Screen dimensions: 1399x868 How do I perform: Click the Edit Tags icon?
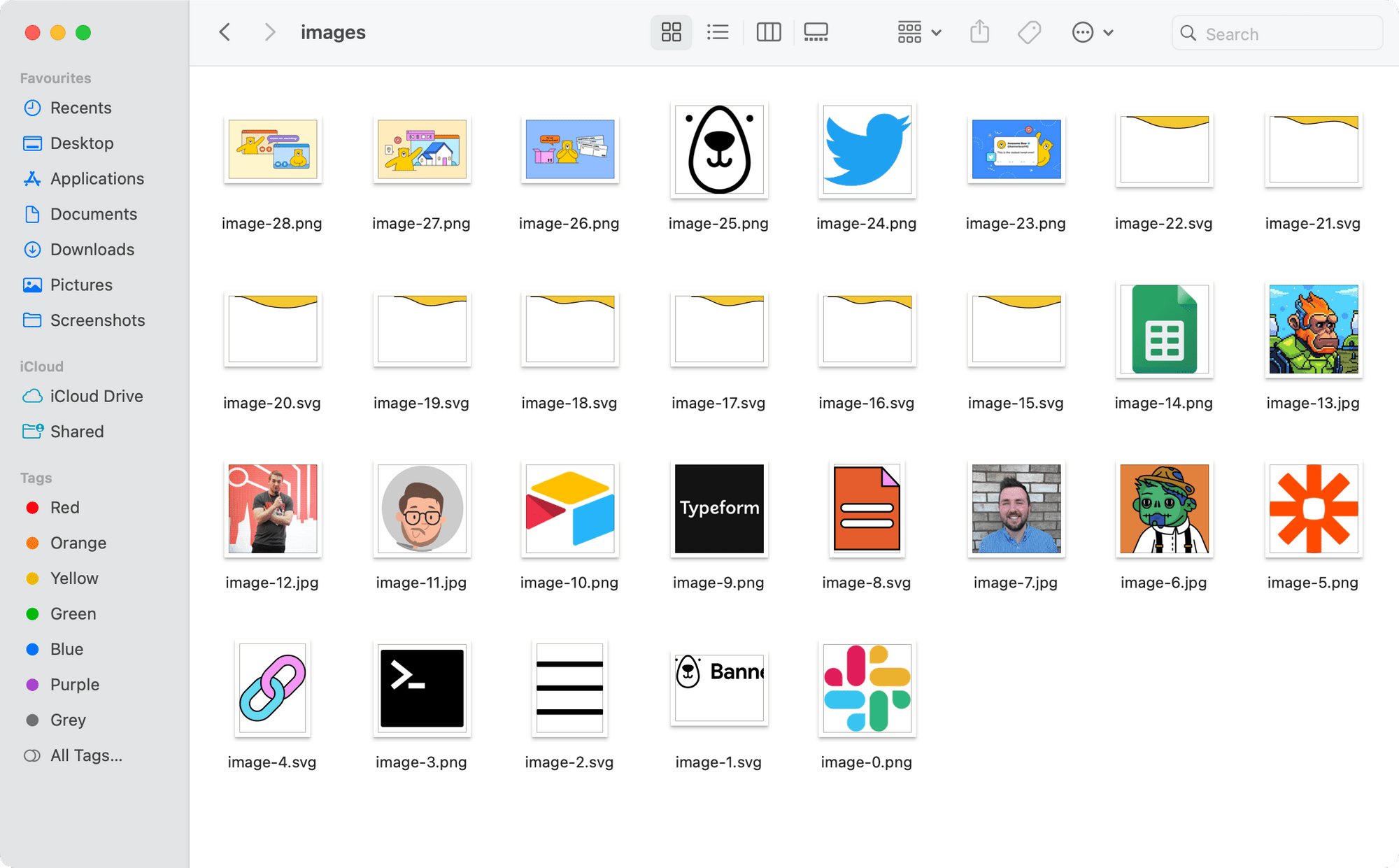(1029, 32)
